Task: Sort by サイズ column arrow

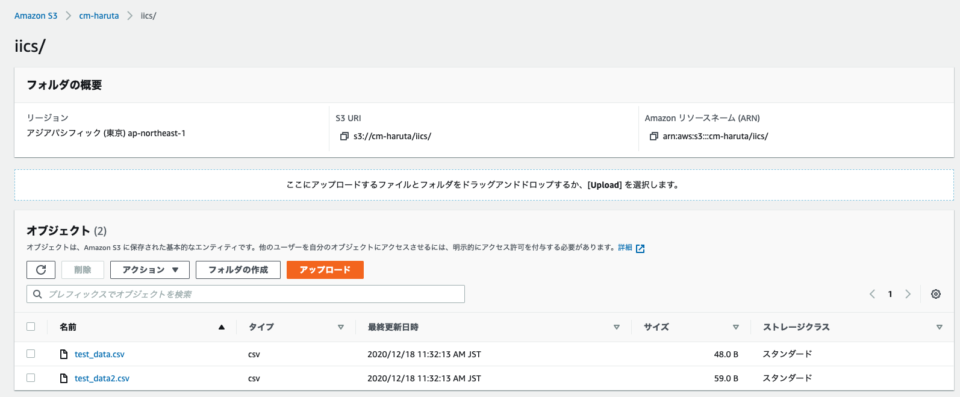Action: click(736, 327)
